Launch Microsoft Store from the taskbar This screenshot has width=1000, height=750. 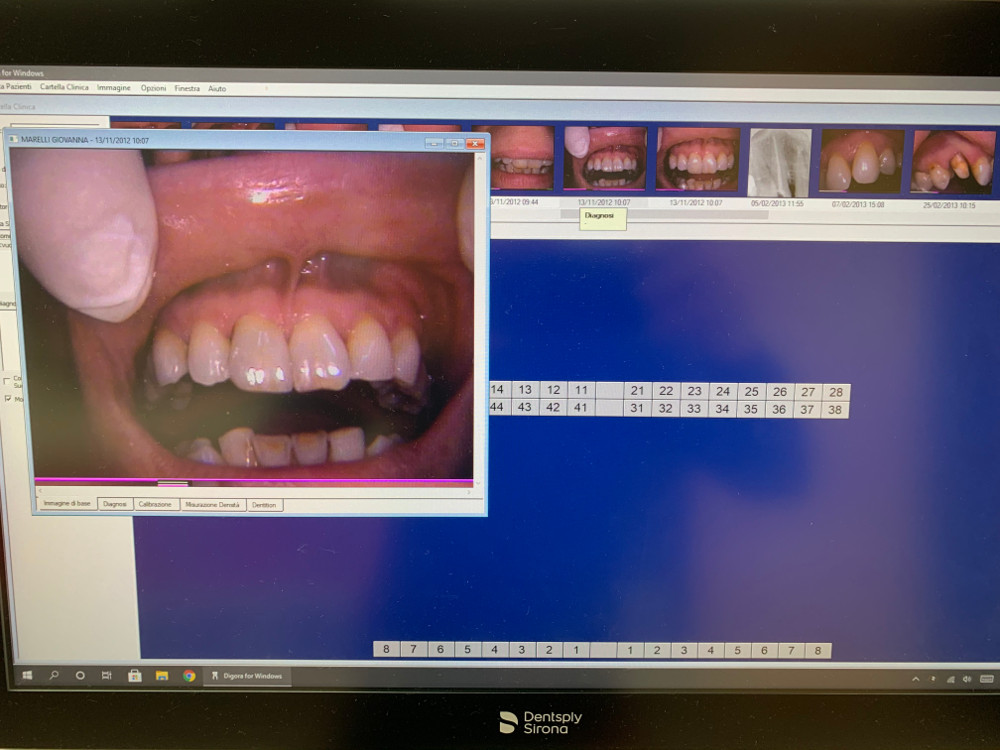[135, 676]
